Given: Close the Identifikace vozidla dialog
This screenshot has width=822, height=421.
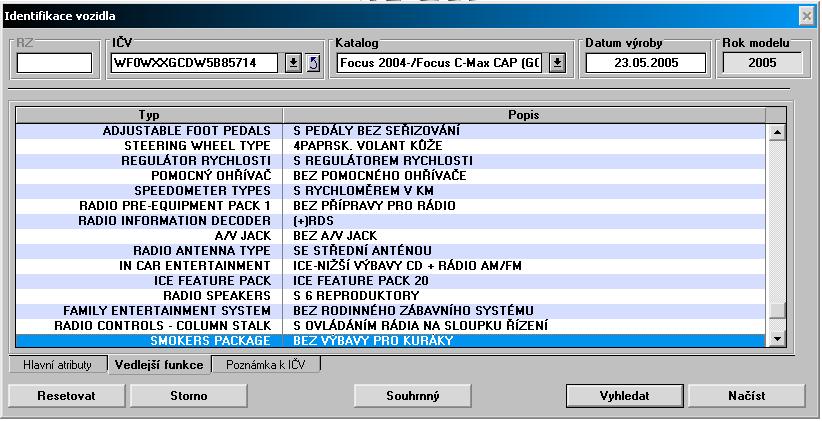Looking at the screenshot, I should coord(806,17).
